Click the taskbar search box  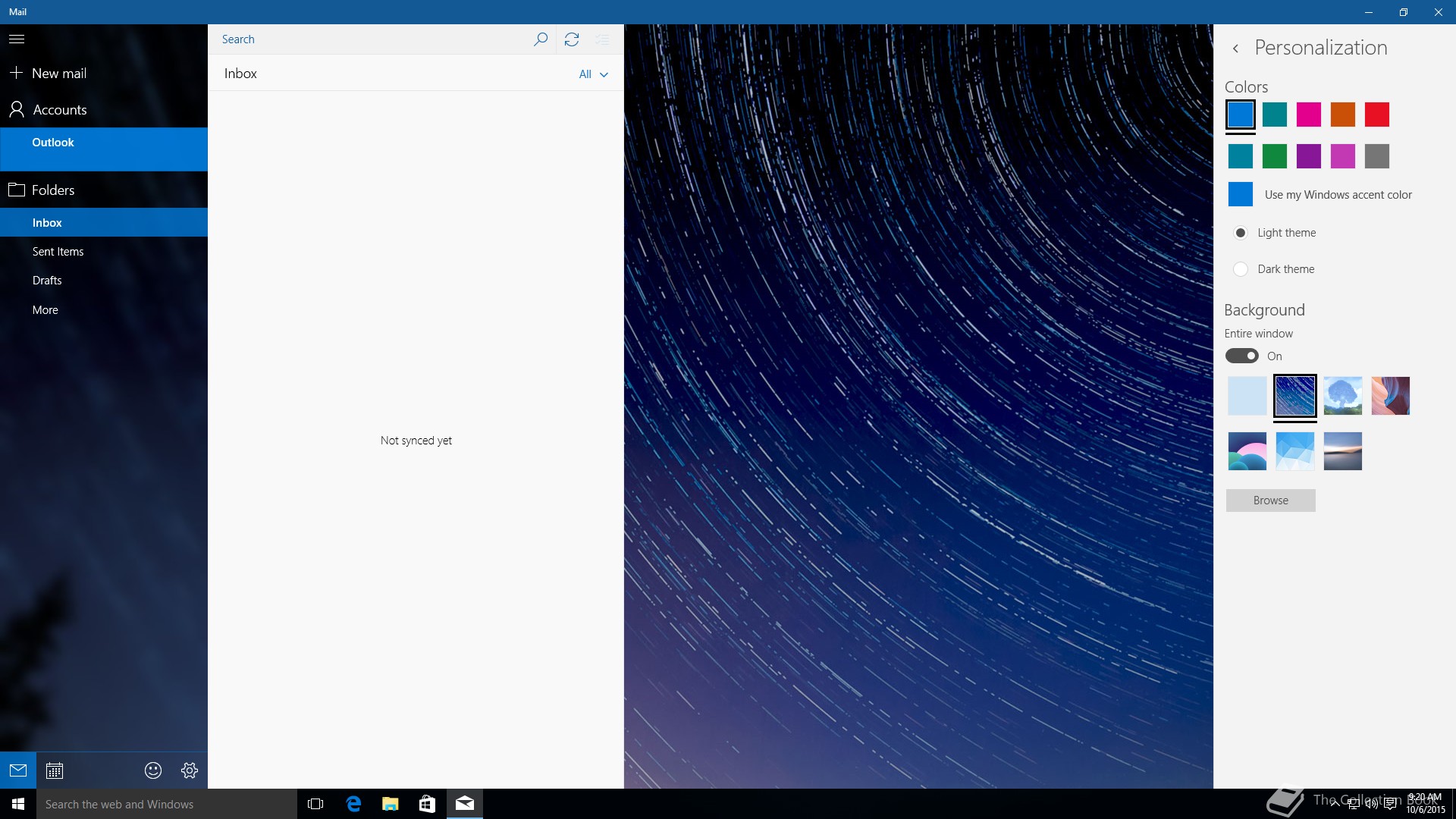click(167, 804)
